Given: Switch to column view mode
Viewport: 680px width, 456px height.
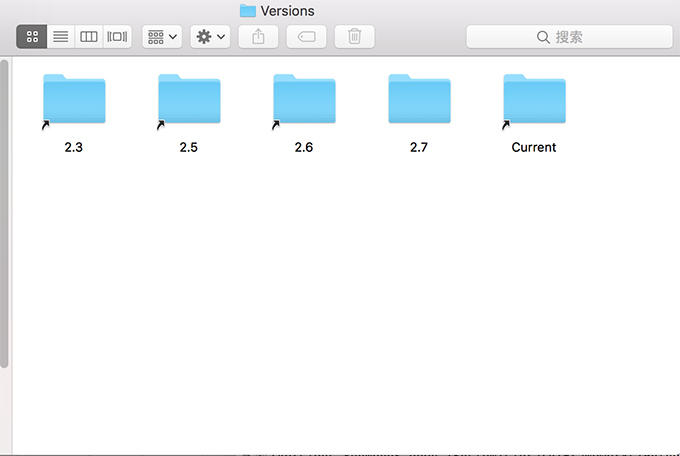Looking at the screenshot, I should [89, 37].
